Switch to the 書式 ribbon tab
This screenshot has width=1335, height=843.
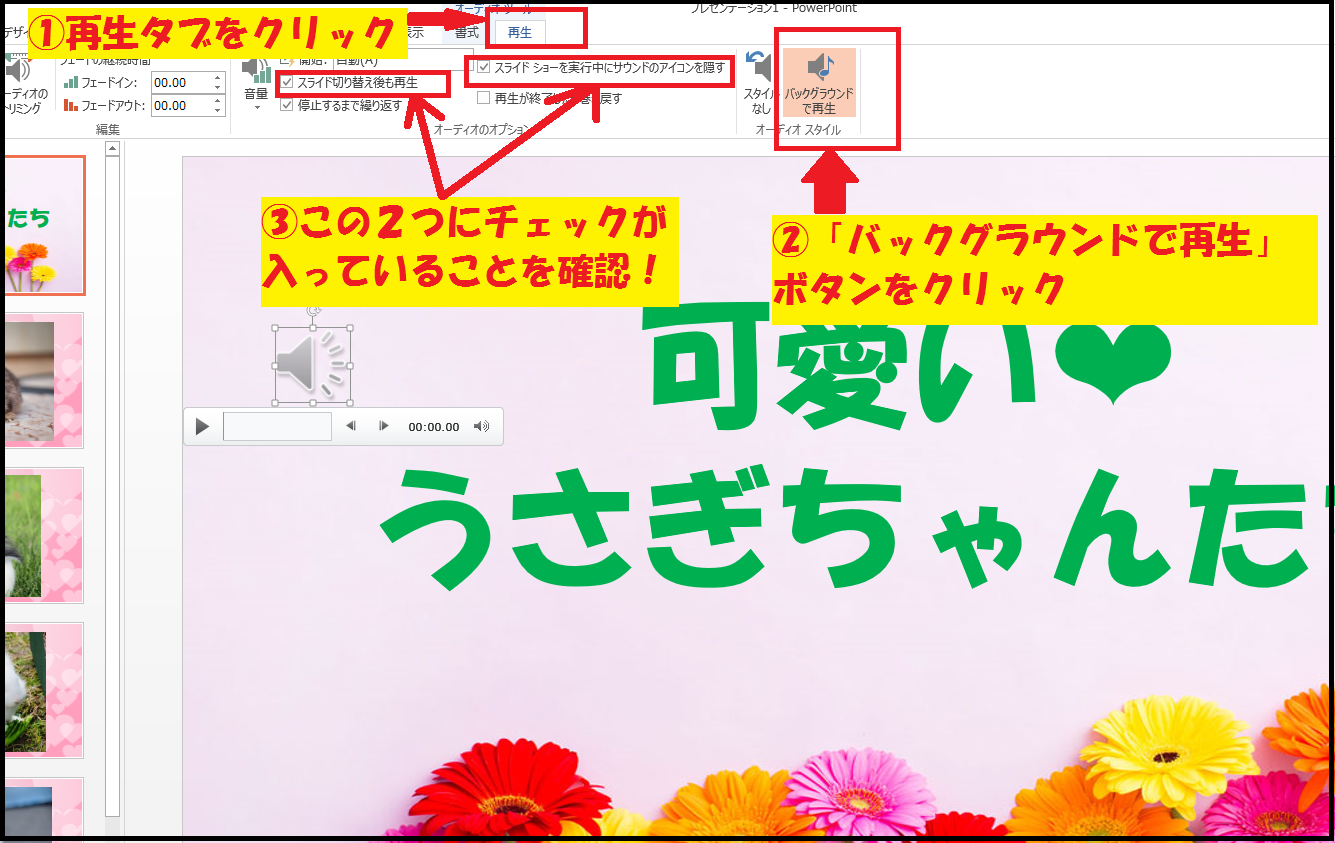466,32
